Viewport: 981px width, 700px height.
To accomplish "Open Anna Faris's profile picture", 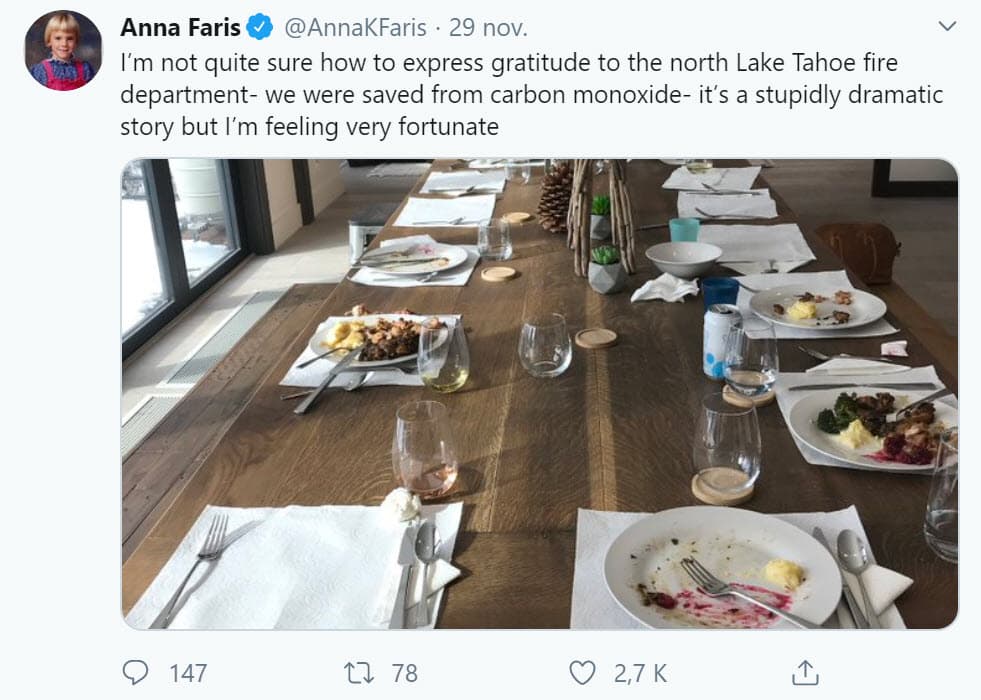I will [x=63, y=50].
